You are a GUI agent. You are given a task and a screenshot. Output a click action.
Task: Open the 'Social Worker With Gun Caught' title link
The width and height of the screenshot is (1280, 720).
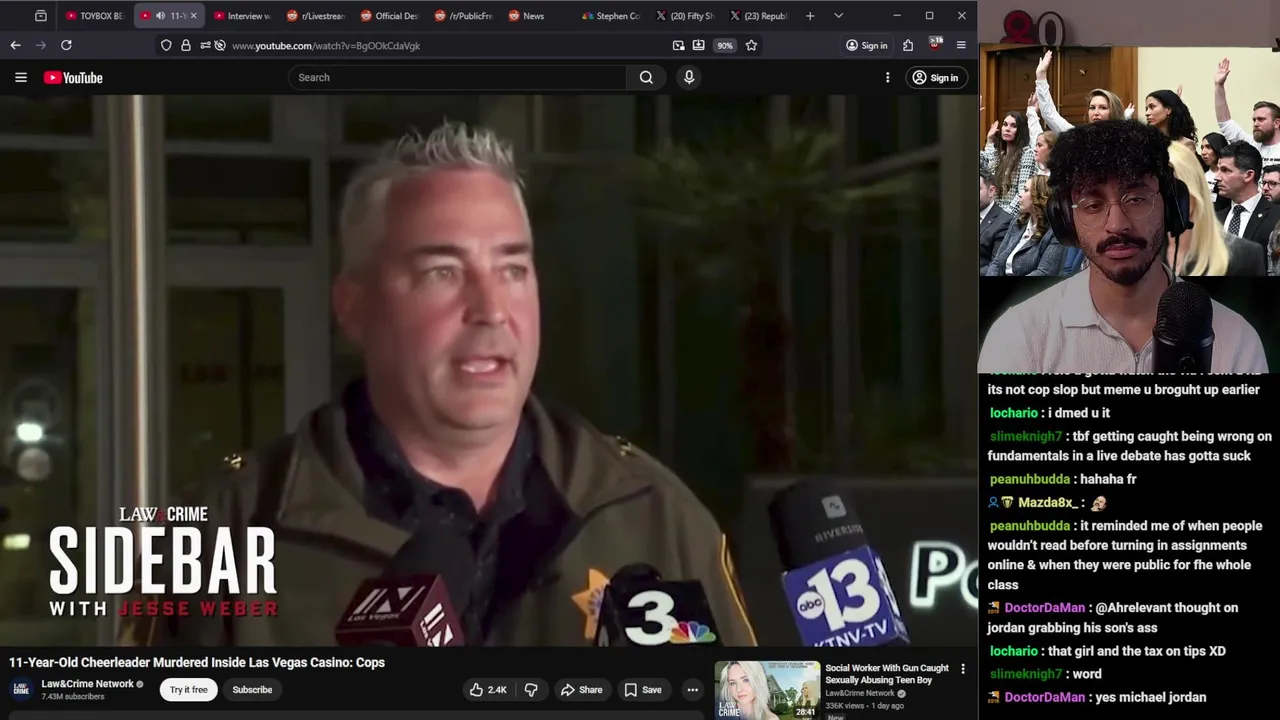pyautogui.click(x=887, y=674)
